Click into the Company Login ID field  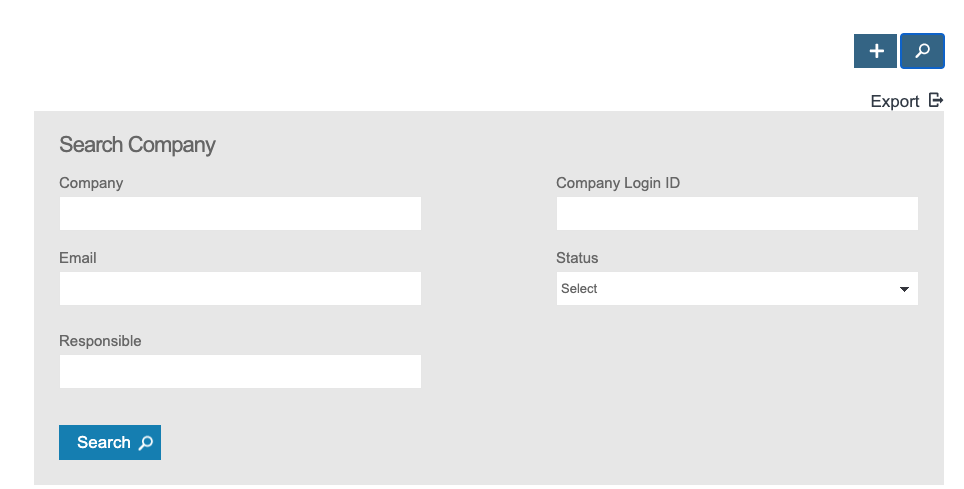tap(736, 213)
